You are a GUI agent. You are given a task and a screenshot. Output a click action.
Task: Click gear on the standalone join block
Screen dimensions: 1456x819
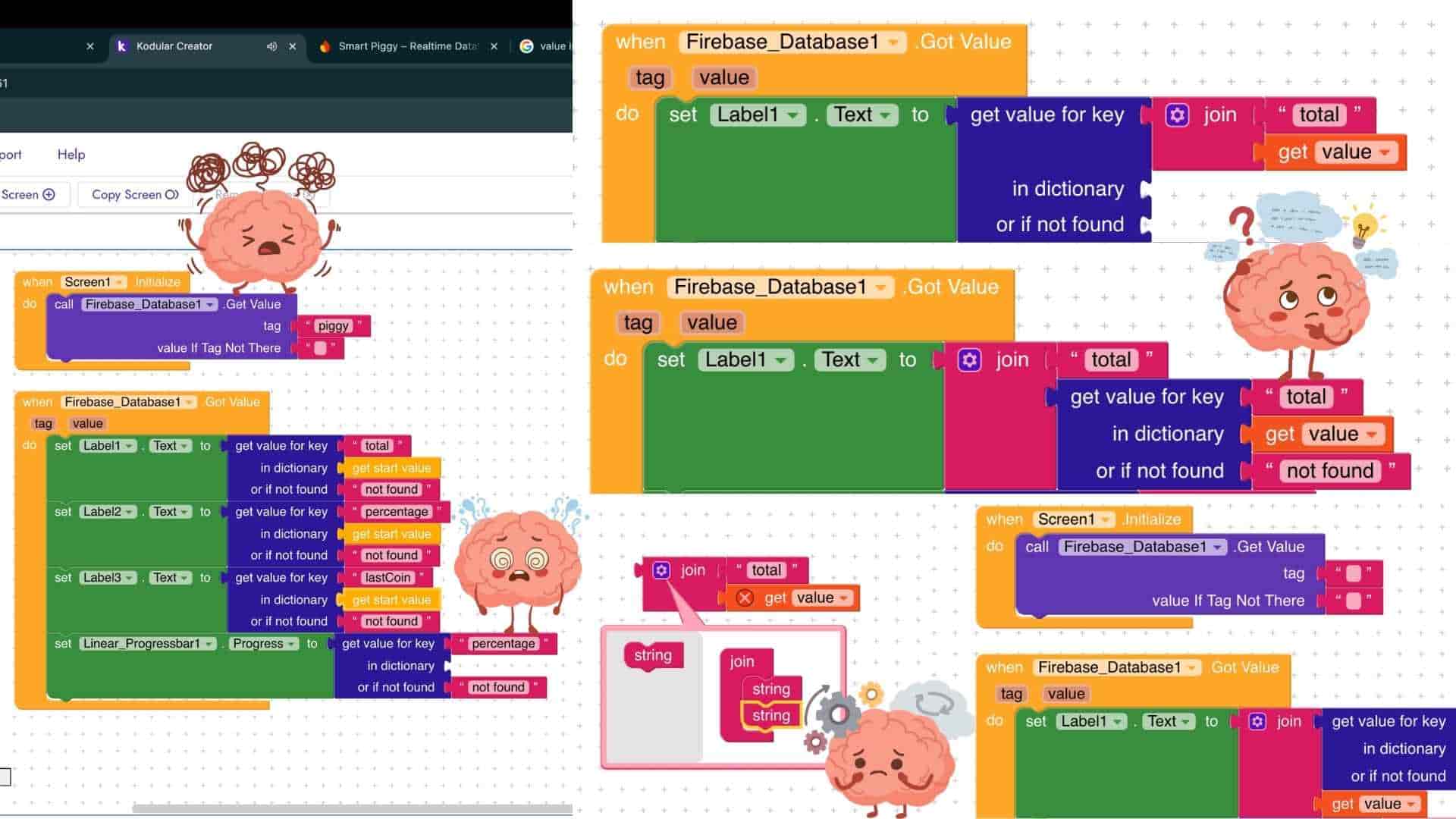(x=661, y=570)
